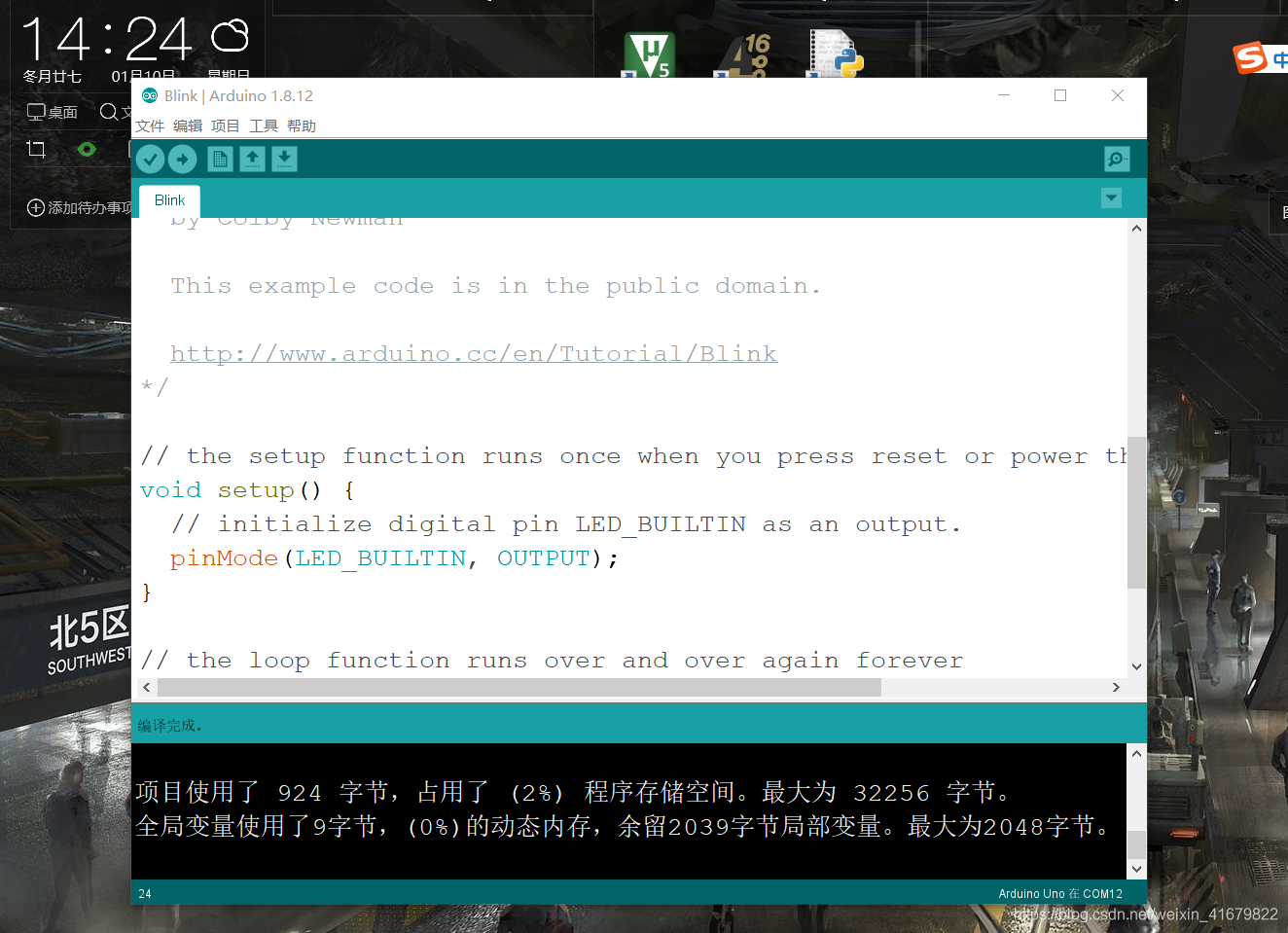Click the desktop 桌面 button
The height and width of the screenshot is (933, 1288).
(53, 112)
